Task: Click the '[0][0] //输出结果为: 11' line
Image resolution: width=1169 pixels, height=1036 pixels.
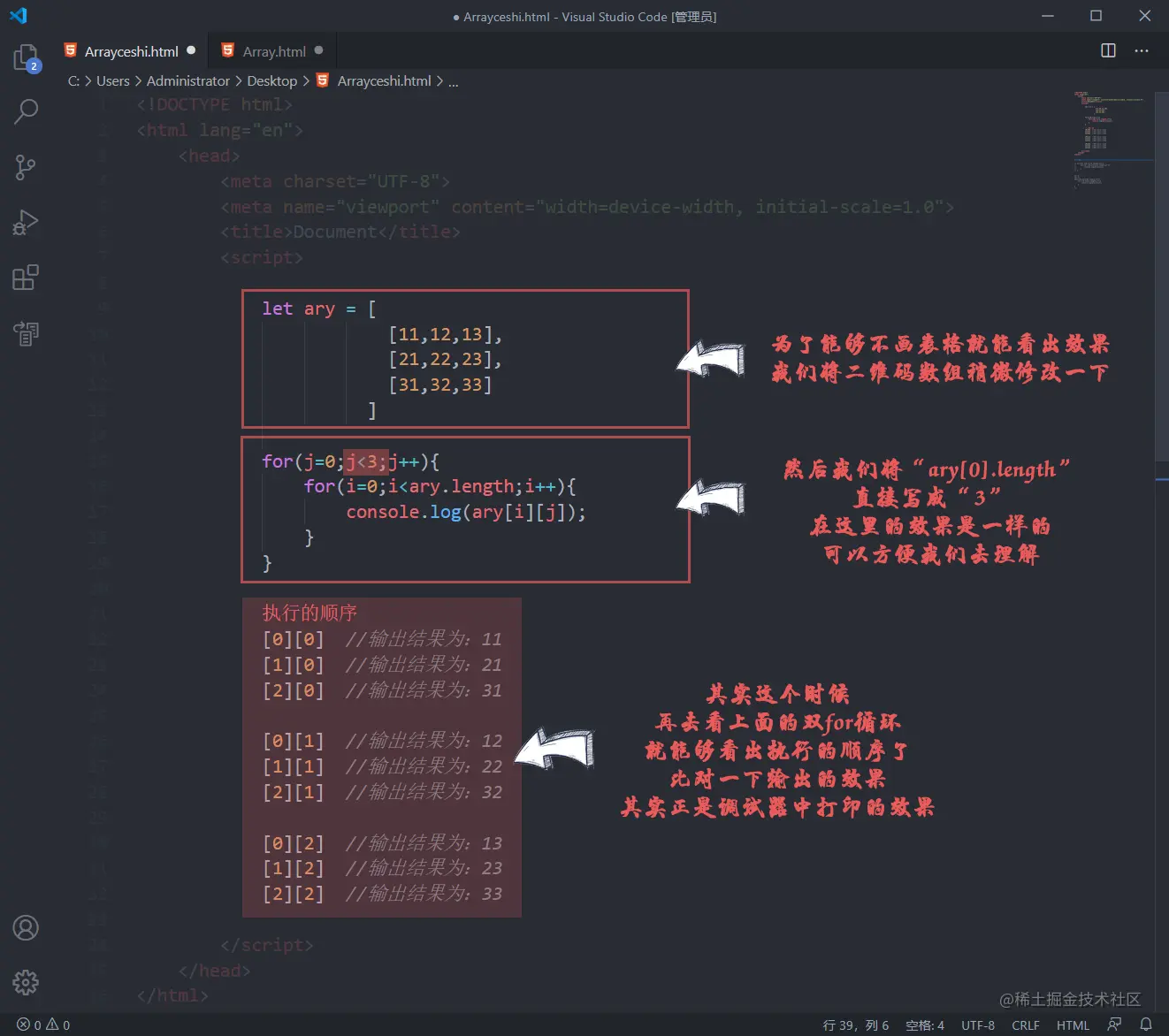Action: click(x=382, y=639)
